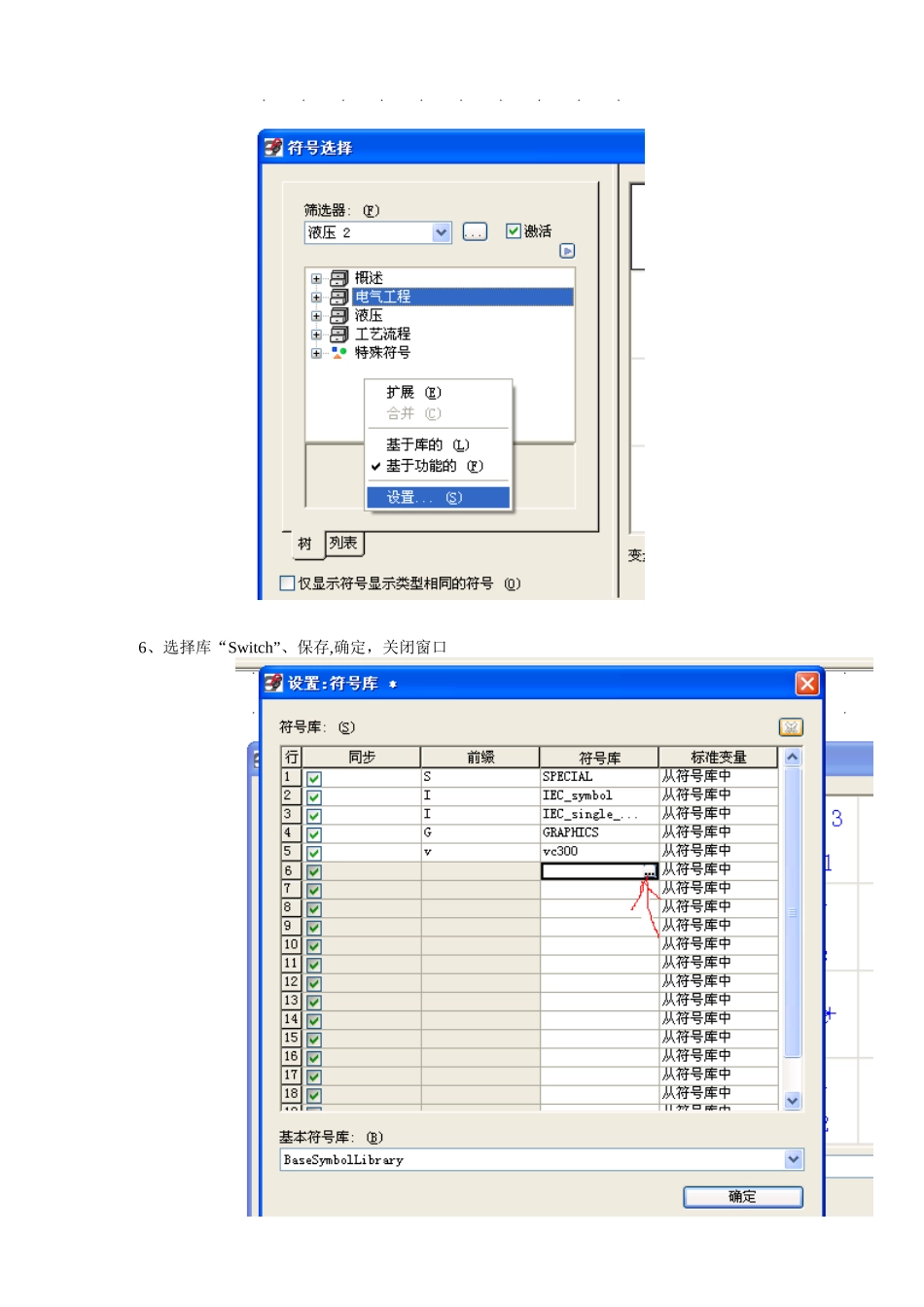This screenshot has width=924, height=1307.
Task: Click prefix cell S in row 1
Action: pos(480,777)
